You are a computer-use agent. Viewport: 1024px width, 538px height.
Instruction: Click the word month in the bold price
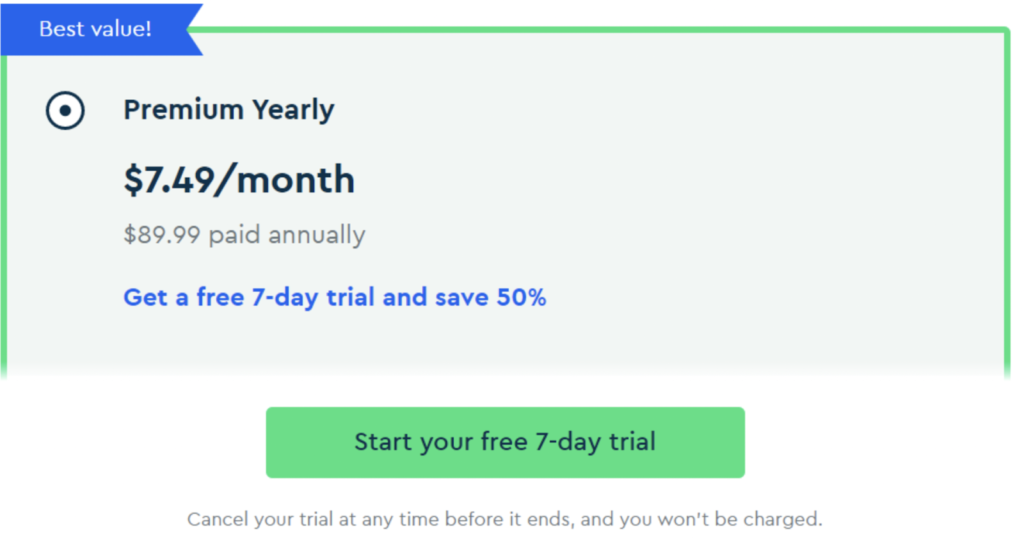pos(297,180)
